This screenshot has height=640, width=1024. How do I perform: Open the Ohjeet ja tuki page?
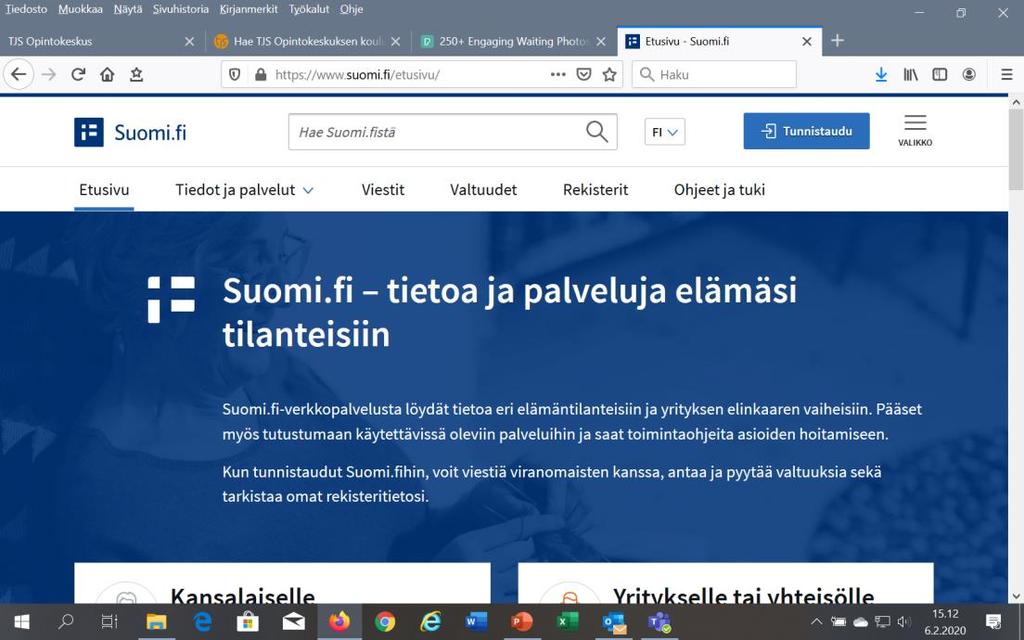pos(720,190)
